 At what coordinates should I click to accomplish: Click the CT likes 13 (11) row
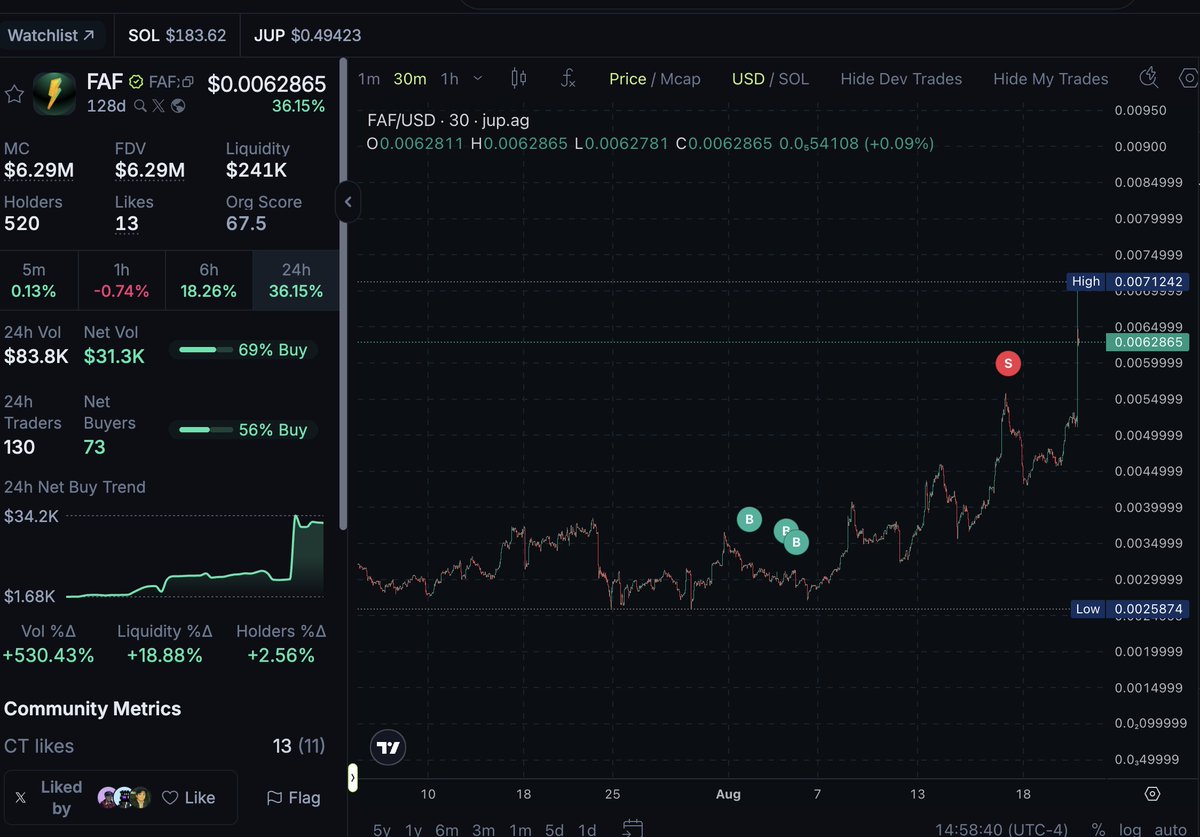click(x=164, y=746)
